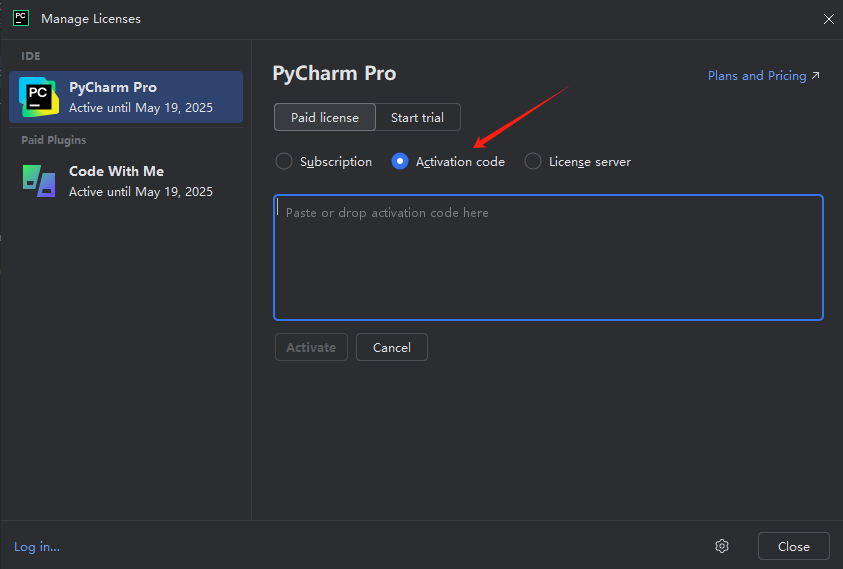Switch to the Start trial tab
Screen dimensions: 843x569
coord(417,117)
